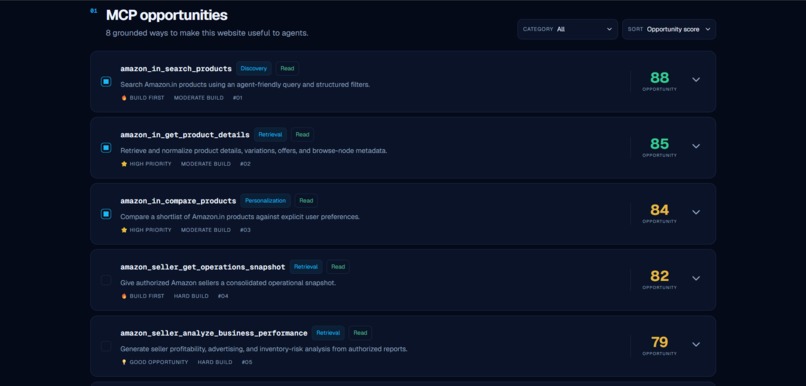The image size is (806, 386).
Task: Open the Sort by Opportunity score dropdown
Action: pyautogui.click(x=669, y=29)
